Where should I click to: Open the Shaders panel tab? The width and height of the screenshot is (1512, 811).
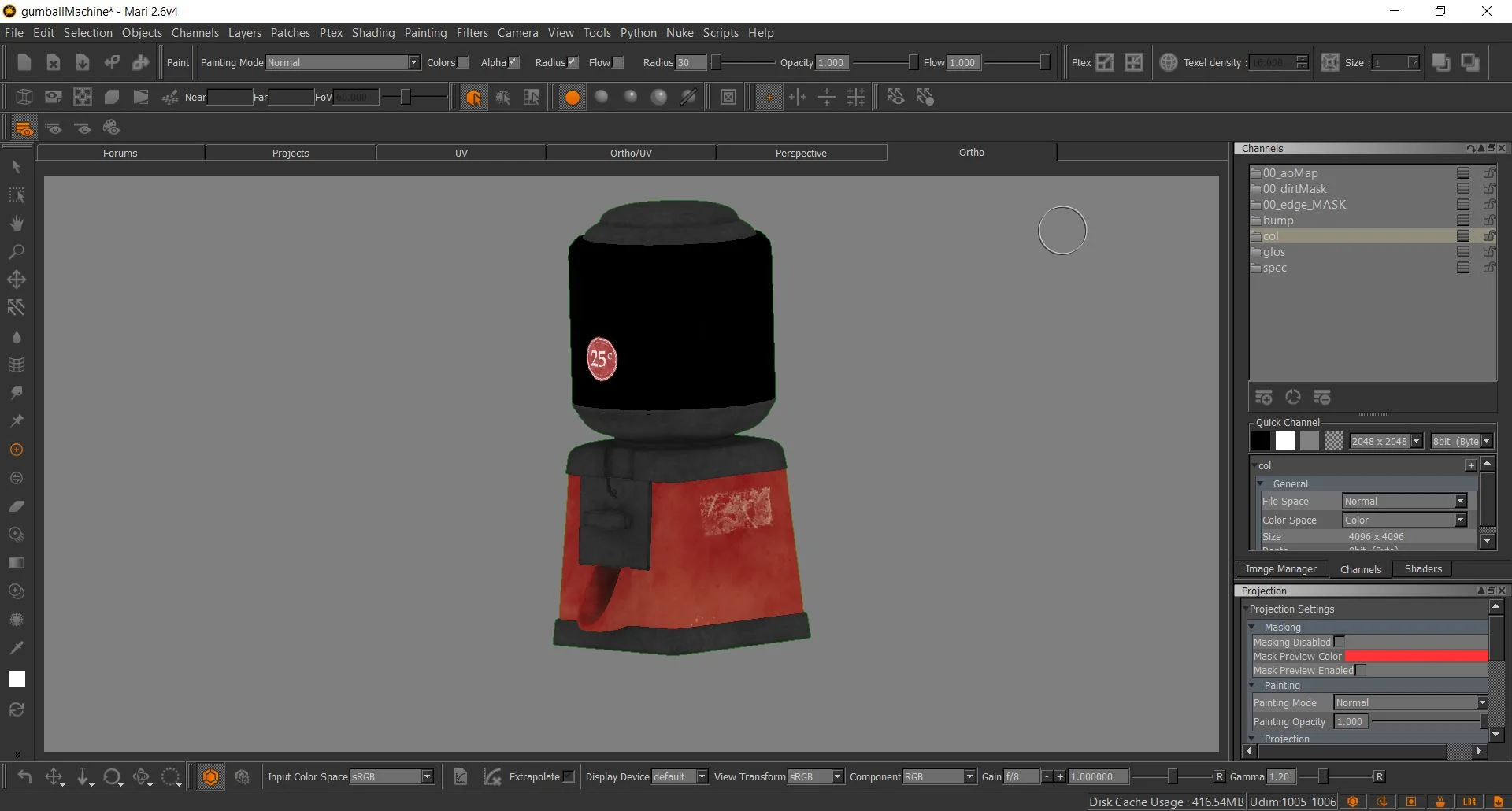(x=1423, y=569)
